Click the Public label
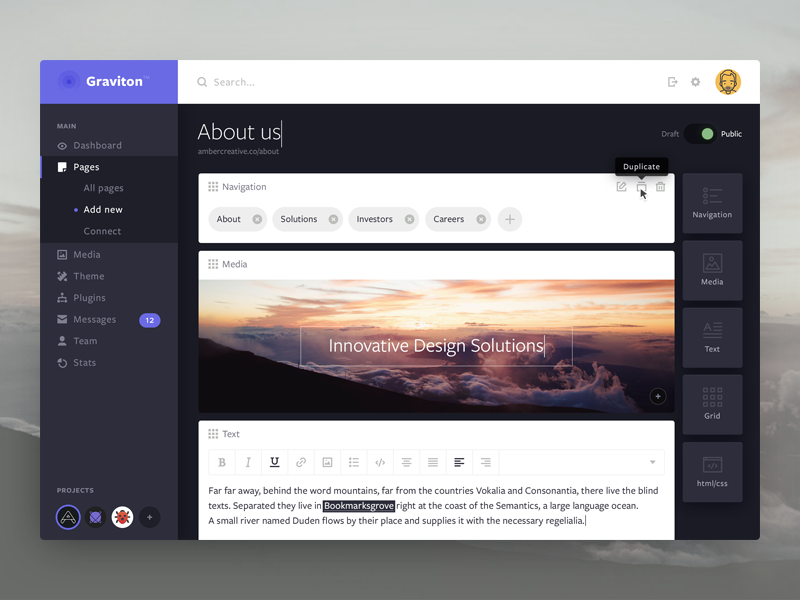Image resolution: width=800 pixels, height=600 pixels. click(x=731, y=134)
